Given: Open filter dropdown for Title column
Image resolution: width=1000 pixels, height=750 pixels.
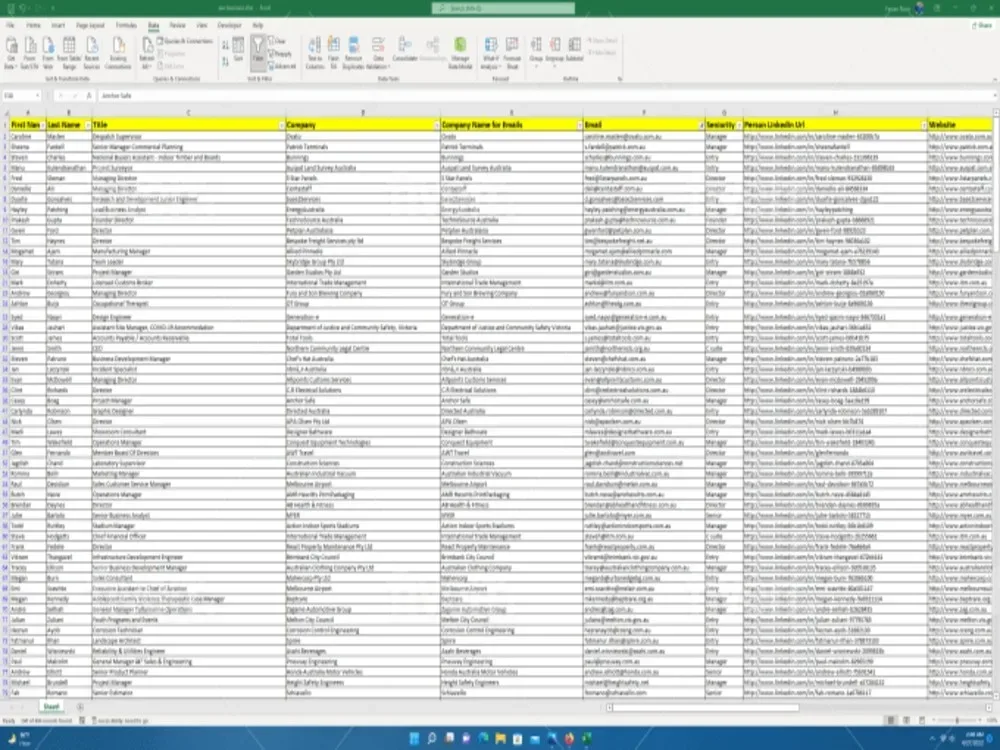Looking at the screenshot, I should 281,126.
